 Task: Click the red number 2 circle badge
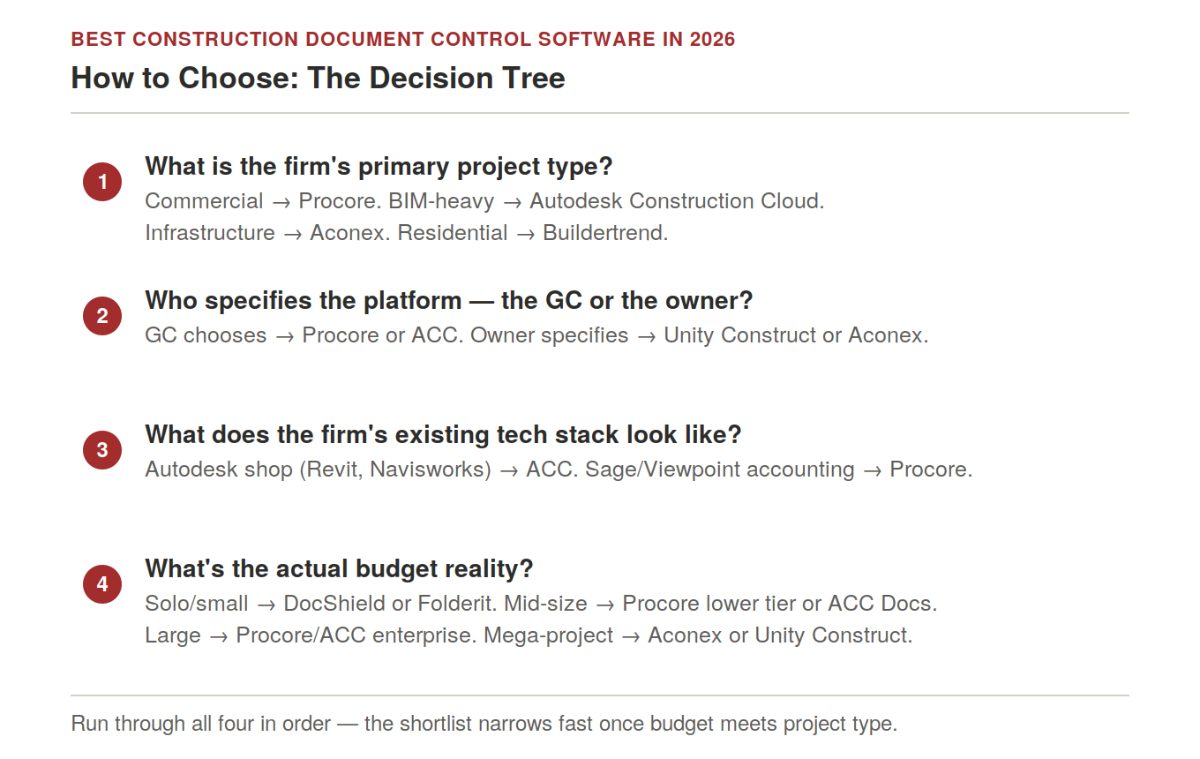pos(102,316)
